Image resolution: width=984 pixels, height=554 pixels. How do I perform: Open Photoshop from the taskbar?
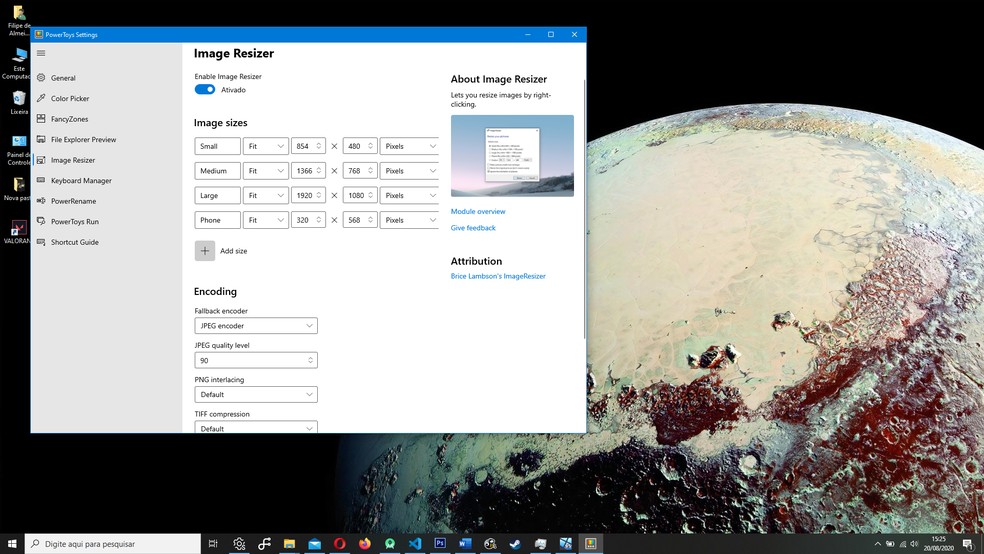[x=440, y=543]
